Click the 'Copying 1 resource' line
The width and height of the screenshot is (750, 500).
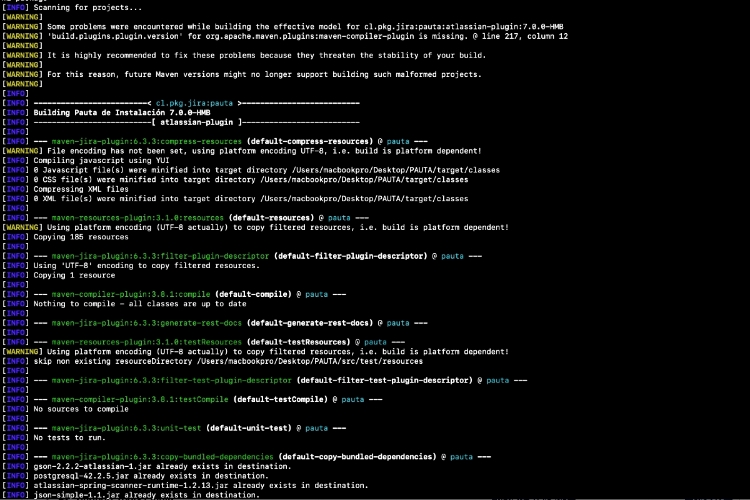[74, 276]
